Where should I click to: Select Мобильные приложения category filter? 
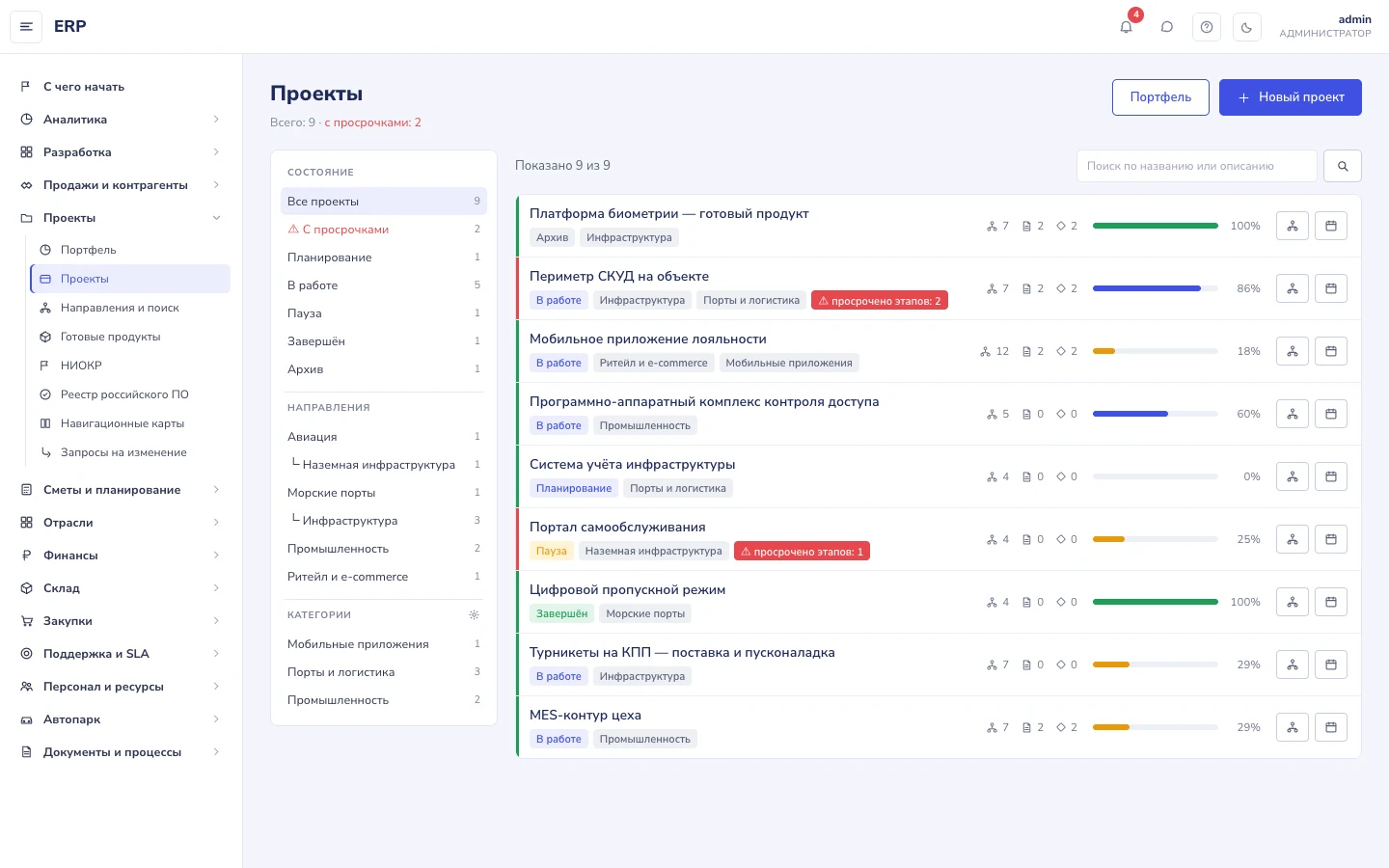384,644
